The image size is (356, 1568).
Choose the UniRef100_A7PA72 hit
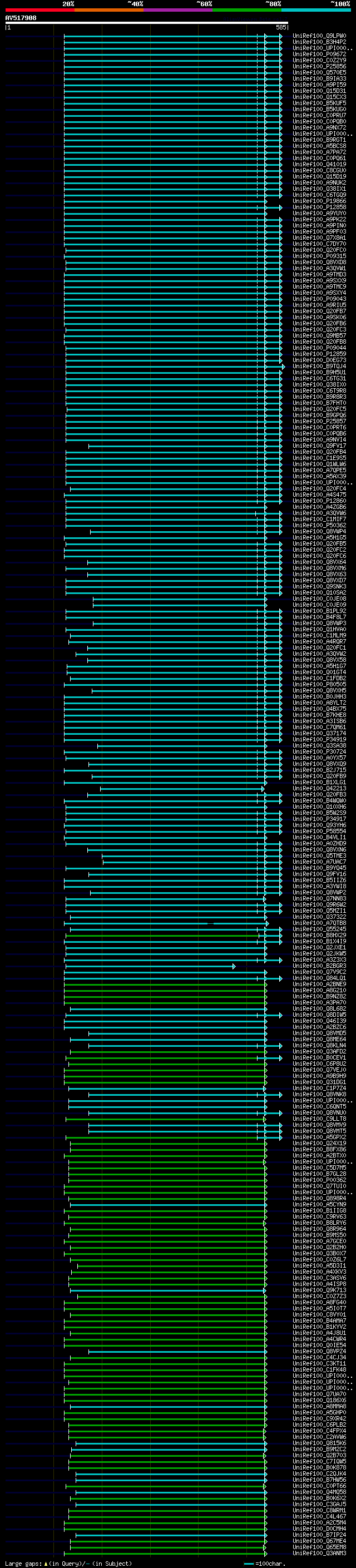(319, 152)
